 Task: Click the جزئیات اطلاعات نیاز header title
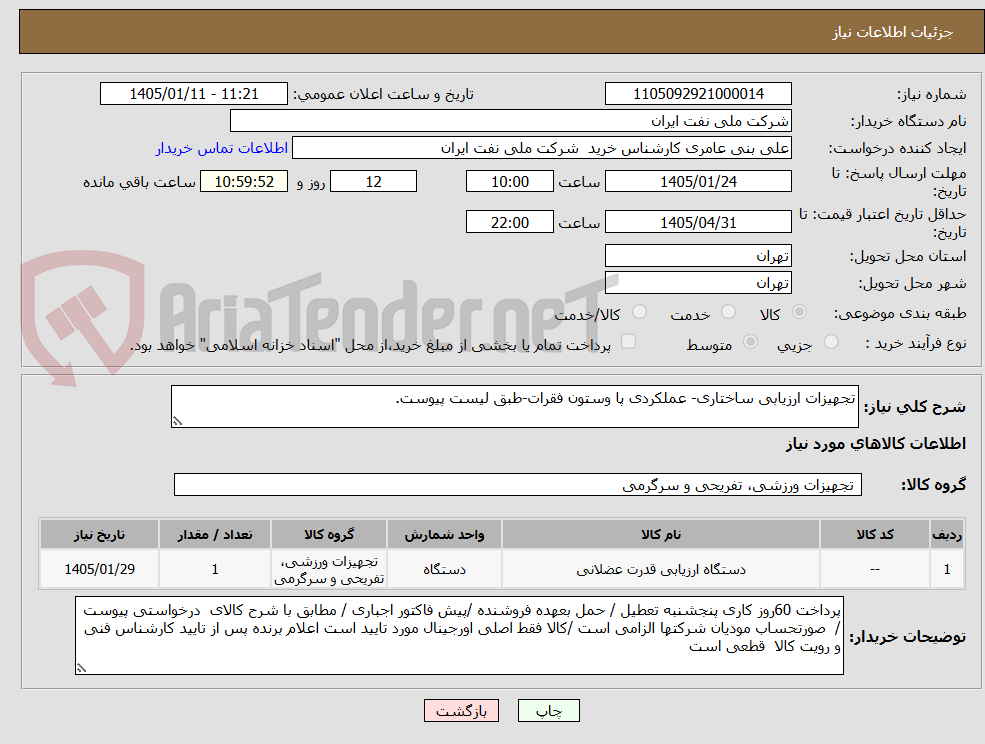pos(893,32)
